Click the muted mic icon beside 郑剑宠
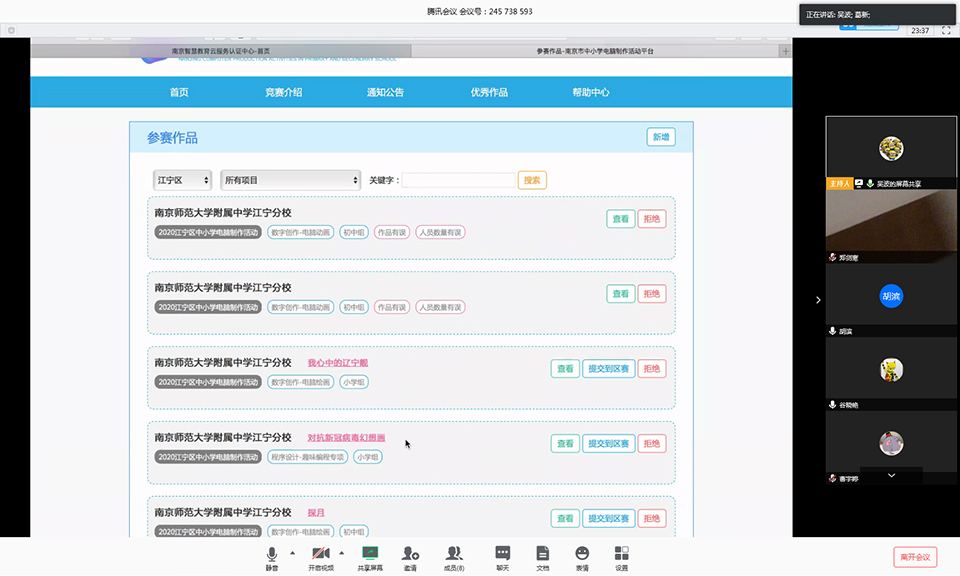960x576 pixels. [x=832, y=258]
